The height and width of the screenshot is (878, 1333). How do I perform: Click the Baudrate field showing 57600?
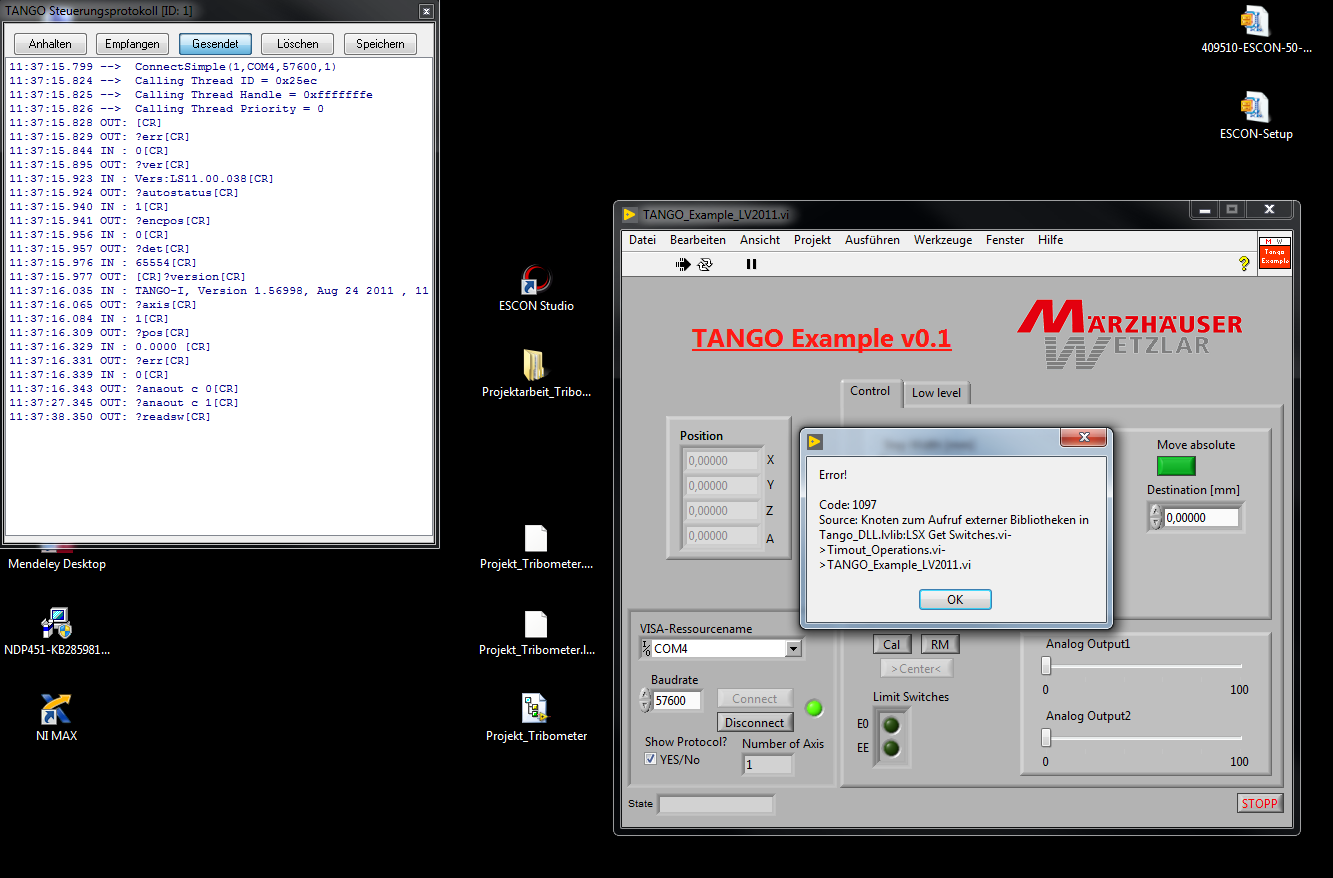point(677,701)
